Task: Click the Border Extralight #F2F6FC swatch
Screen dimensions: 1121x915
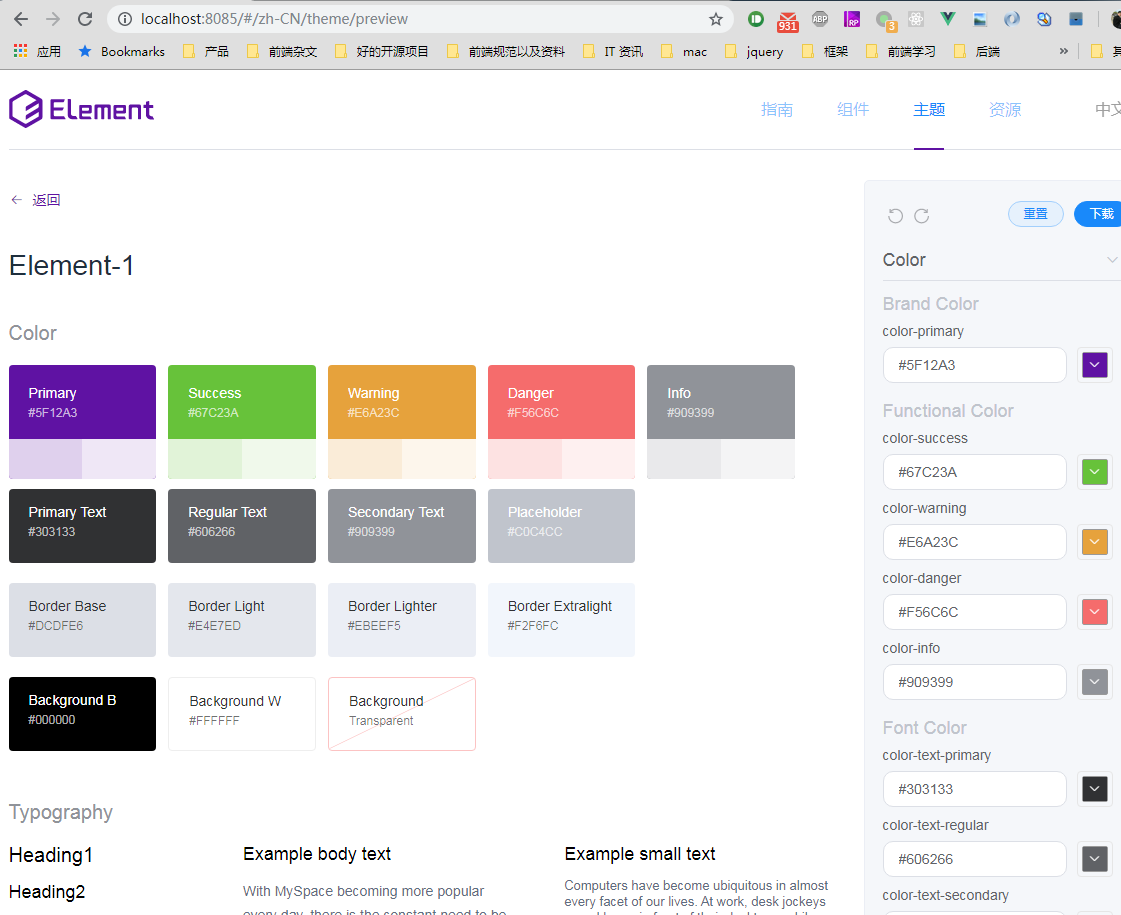Action: point(561,620)
